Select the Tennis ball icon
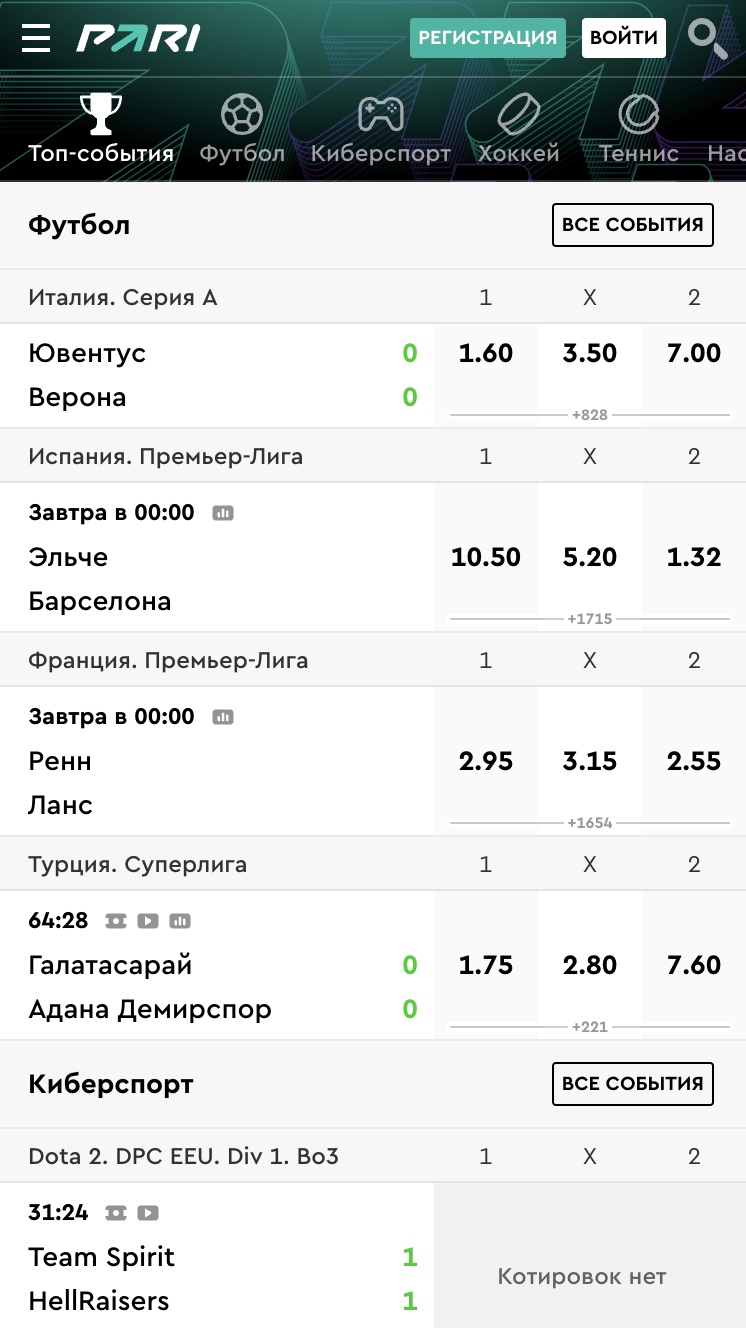Screen dimensions: 746x1328 638,115
